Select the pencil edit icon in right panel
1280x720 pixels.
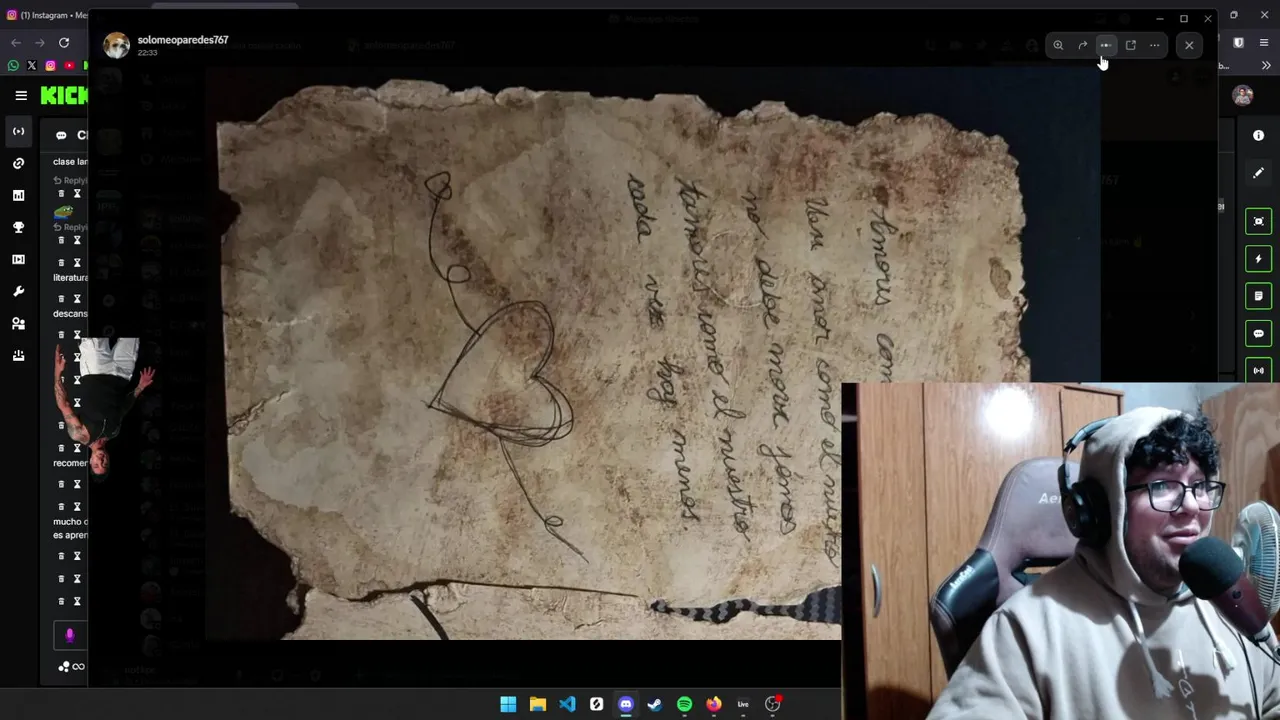(x=1259, y=173)
